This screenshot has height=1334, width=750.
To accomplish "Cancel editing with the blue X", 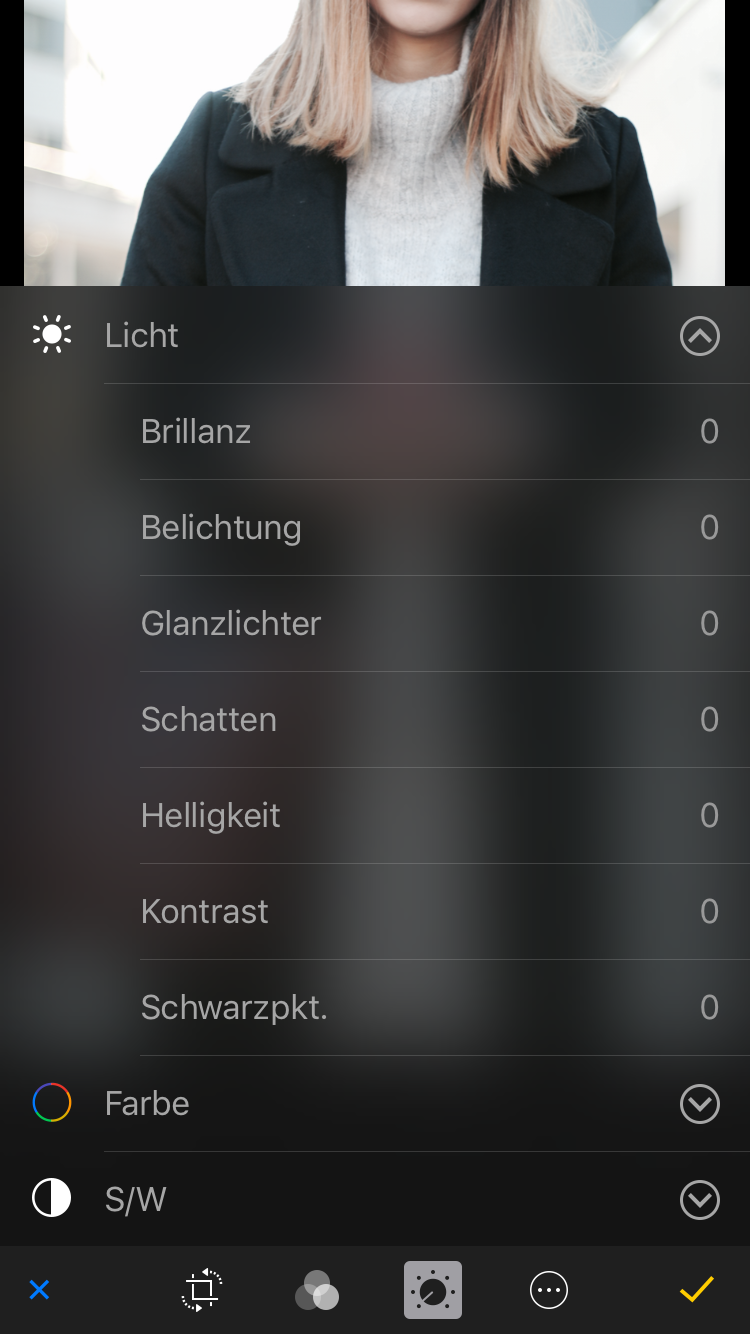I will (39, 1290).
